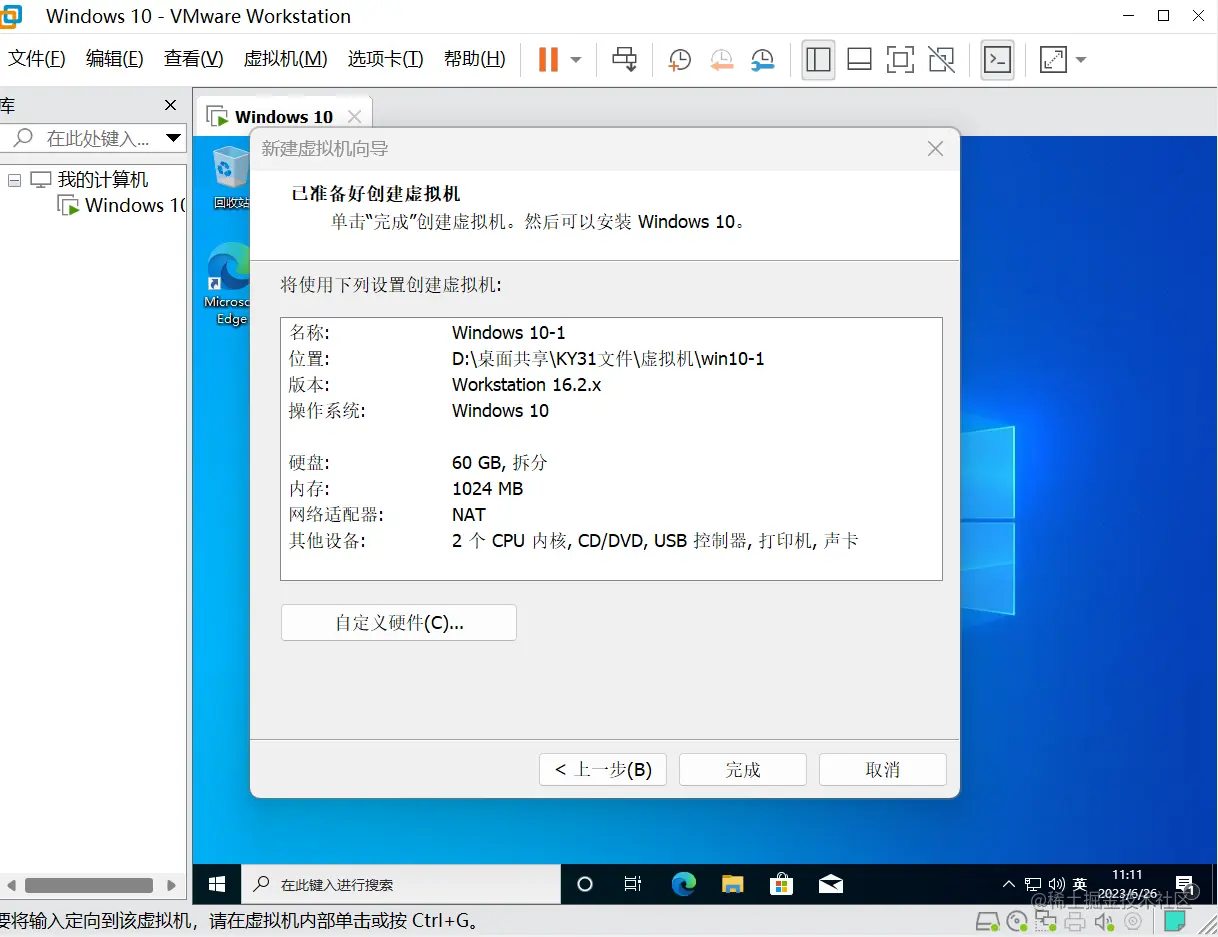Toggle the console view icon
The height and width of the screenshot is (937, 1218).
[x=997, y=60]
